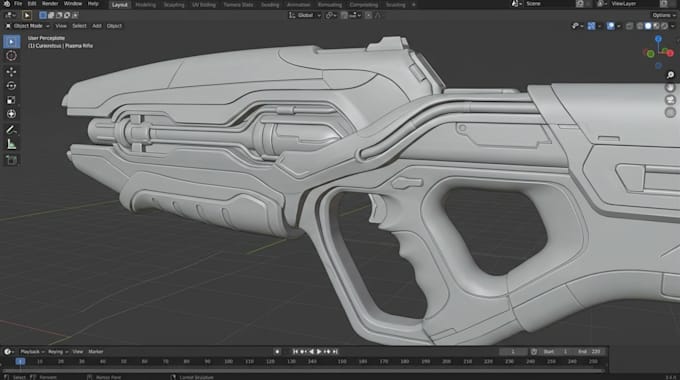This screenshot has height=380, width=680.
Task: Switch viewport shading to material preview
Action: 656,26
